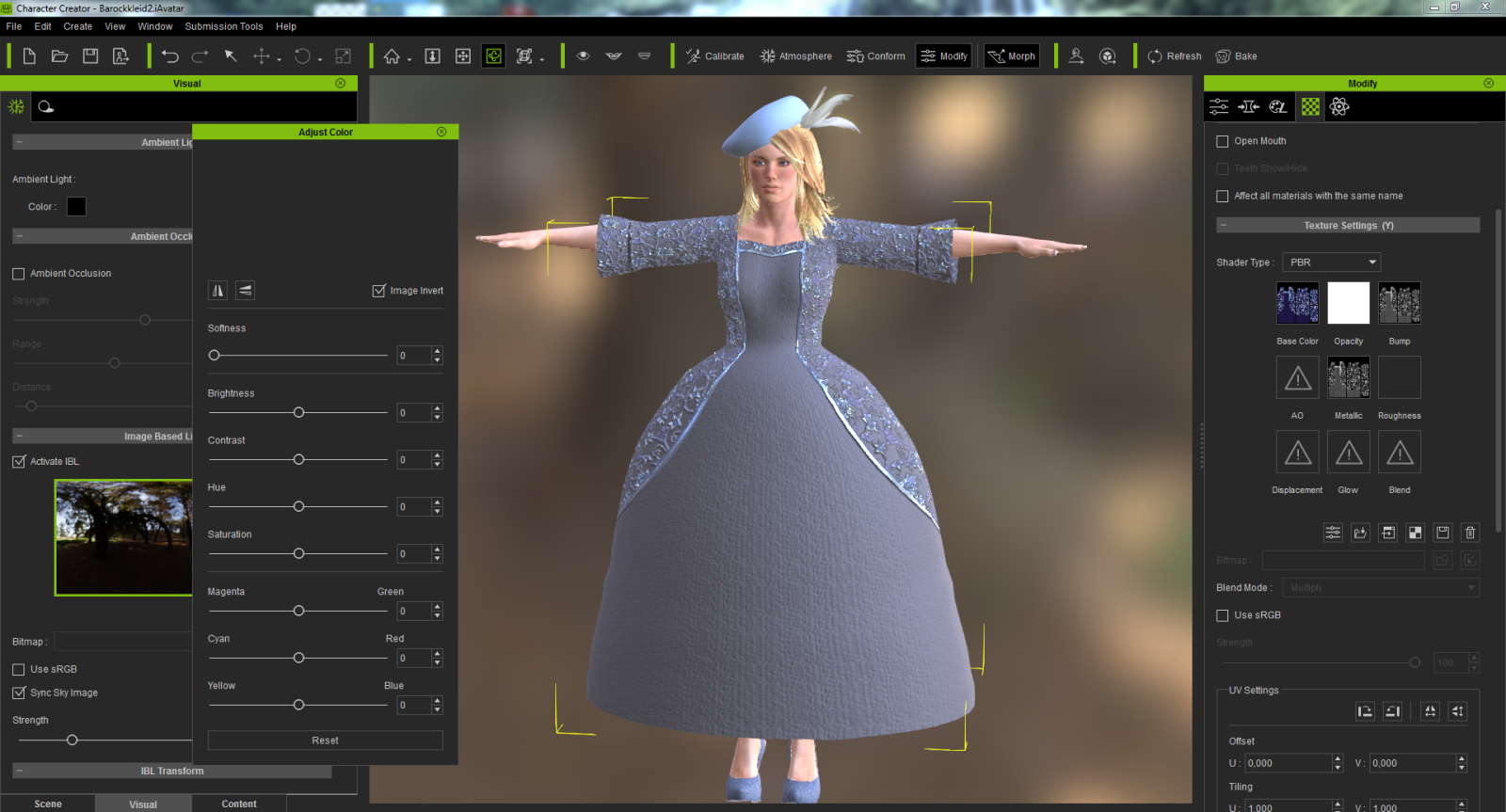Choose the Move tool in the toolbar
Image resolution: width=1506 pixels, height=812 pixels.
pos(261,56)
